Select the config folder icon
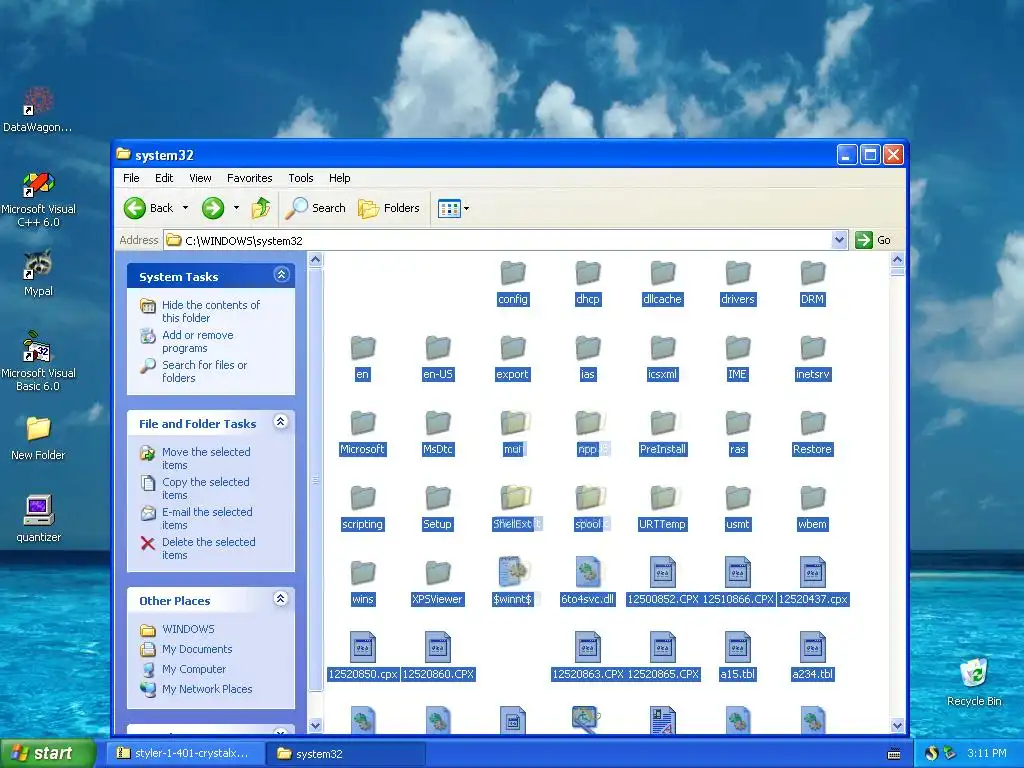The width and height of the screenshot is (1024, 768). 513,273
